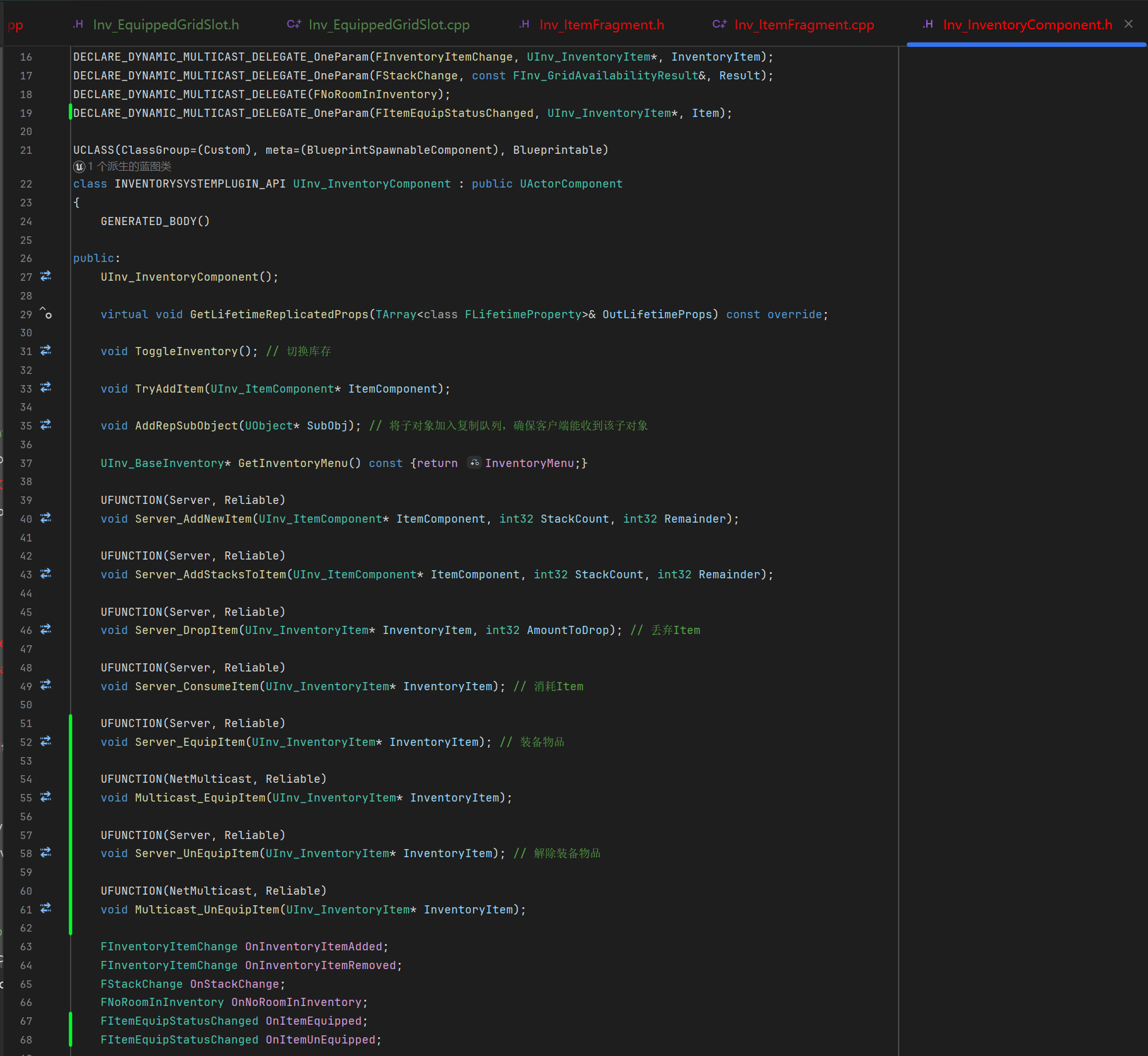Click the Multicast_EquipItem function name

tap(201, 798)
